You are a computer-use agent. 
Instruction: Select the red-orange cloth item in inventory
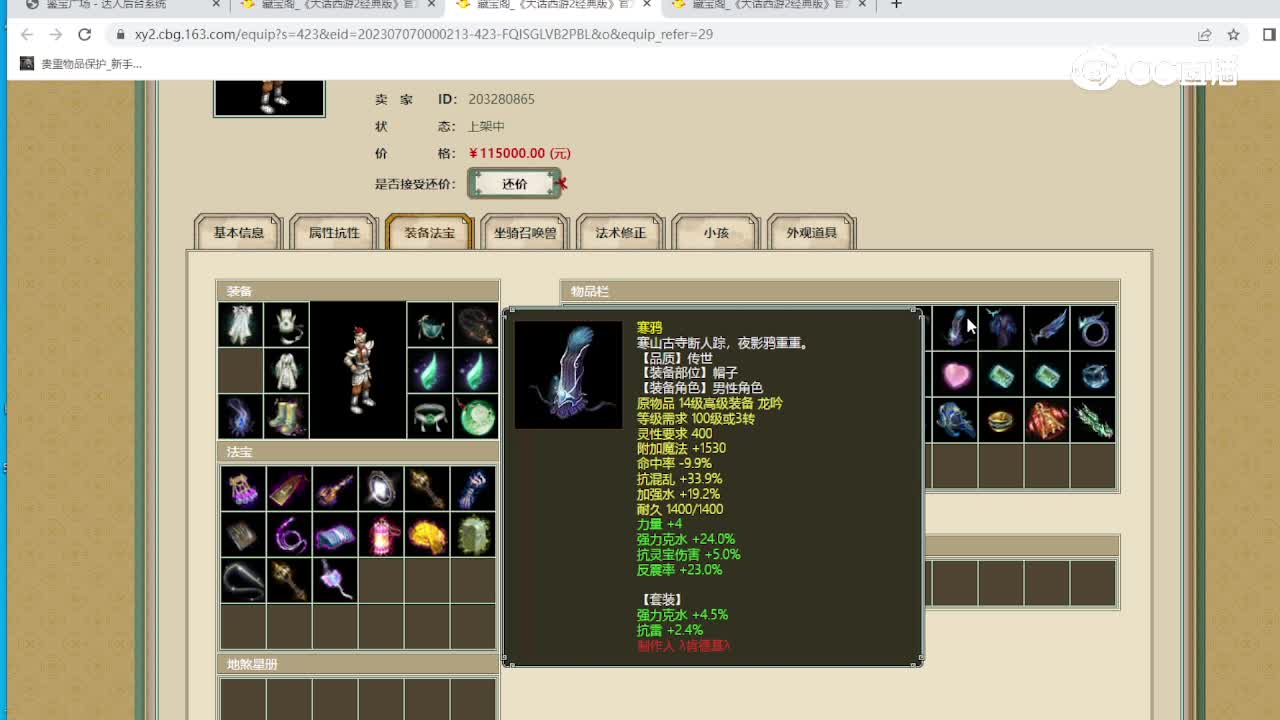click(1047, 421)
